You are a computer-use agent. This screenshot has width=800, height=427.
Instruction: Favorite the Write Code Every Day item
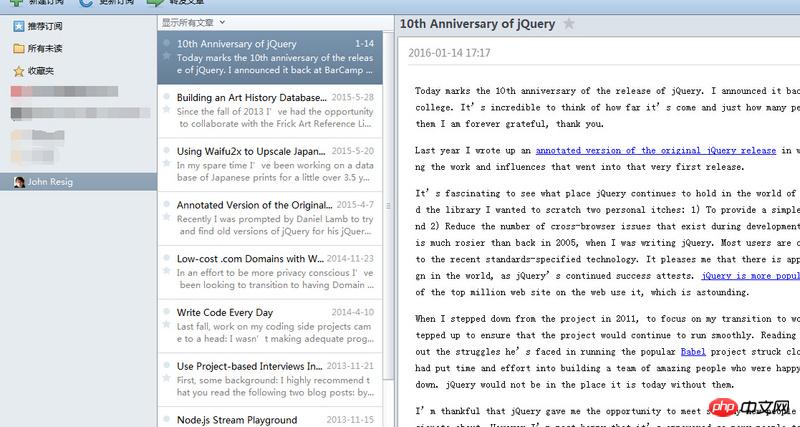pos(166,324)
